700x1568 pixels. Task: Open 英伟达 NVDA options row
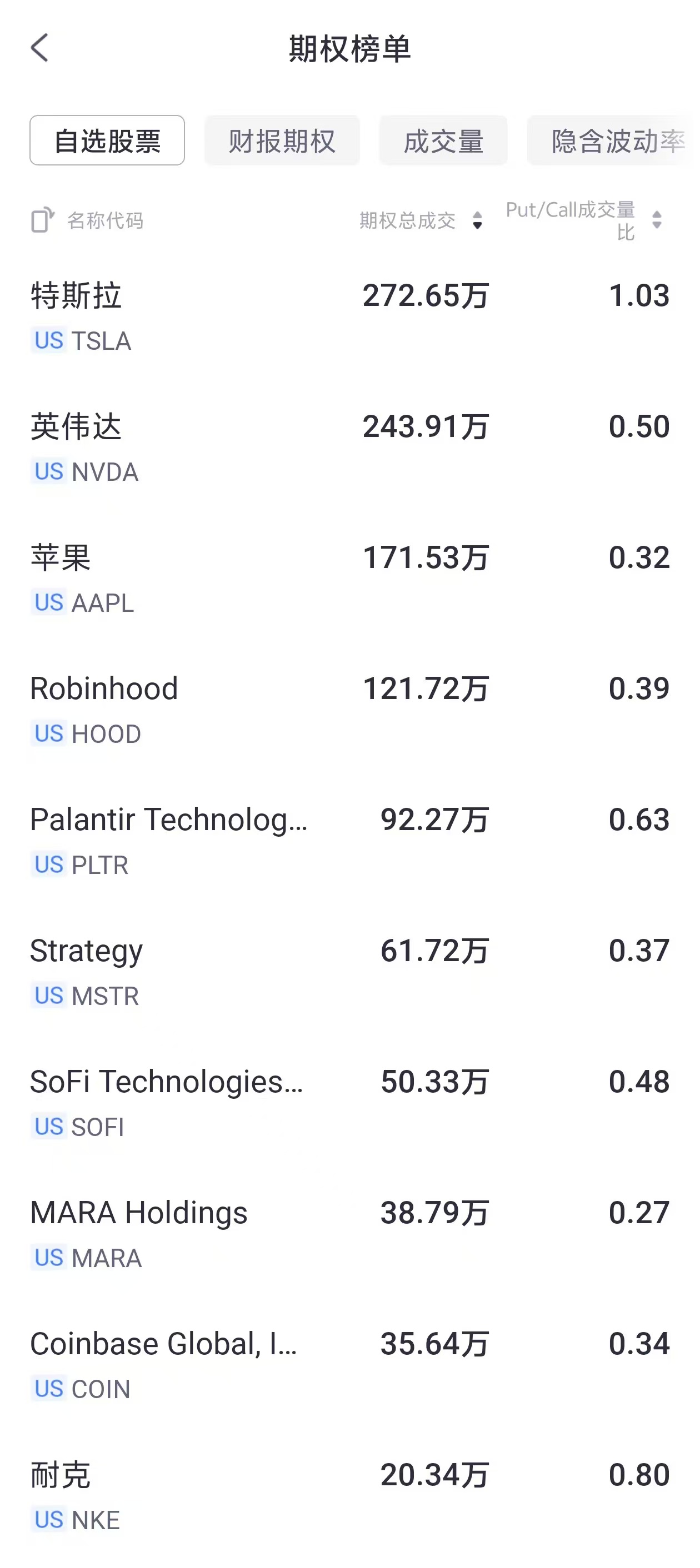(349, 448)
